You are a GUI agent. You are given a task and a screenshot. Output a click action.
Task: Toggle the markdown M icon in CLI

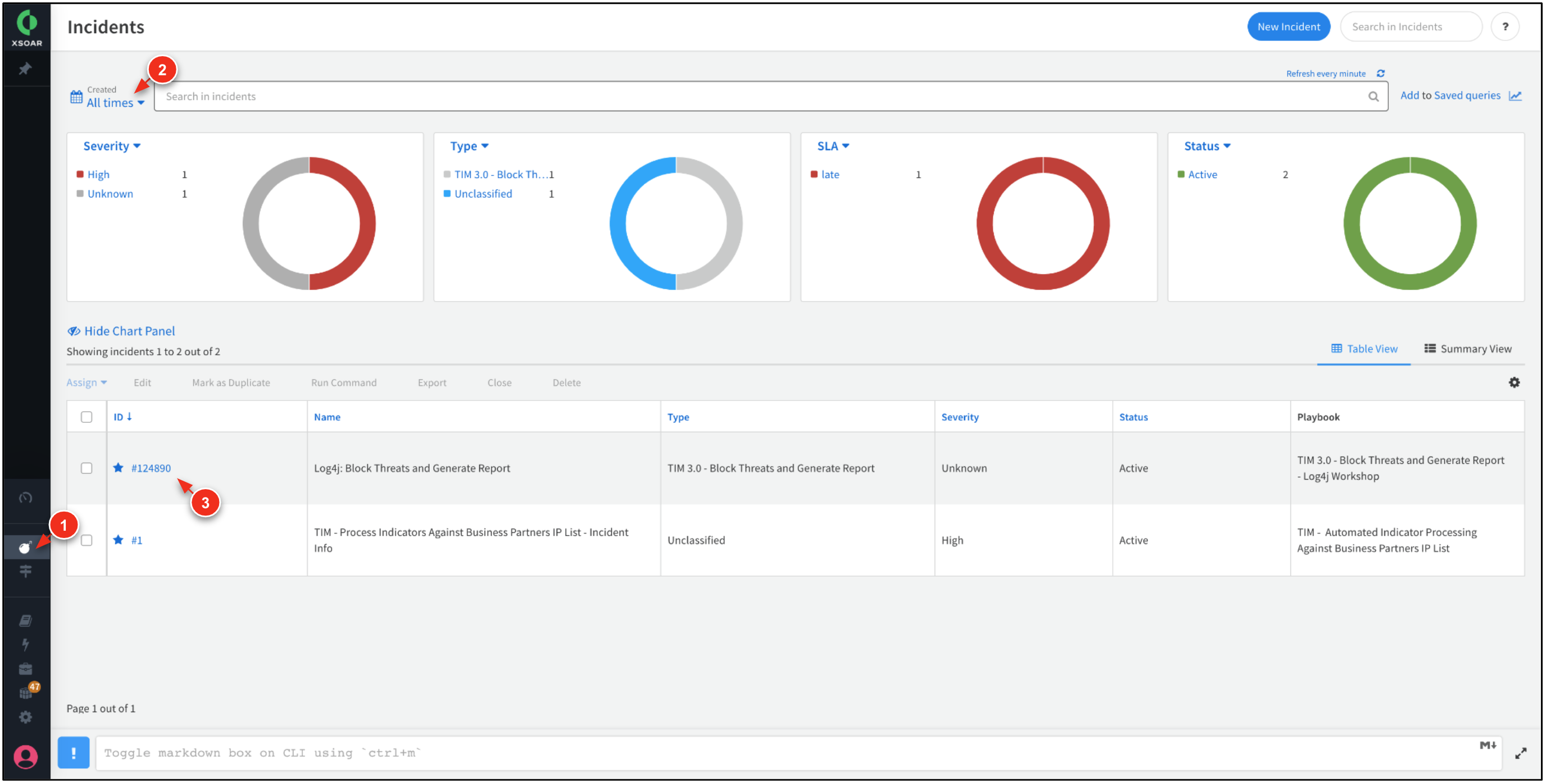pyautogui.click(x=1487, y=745)
